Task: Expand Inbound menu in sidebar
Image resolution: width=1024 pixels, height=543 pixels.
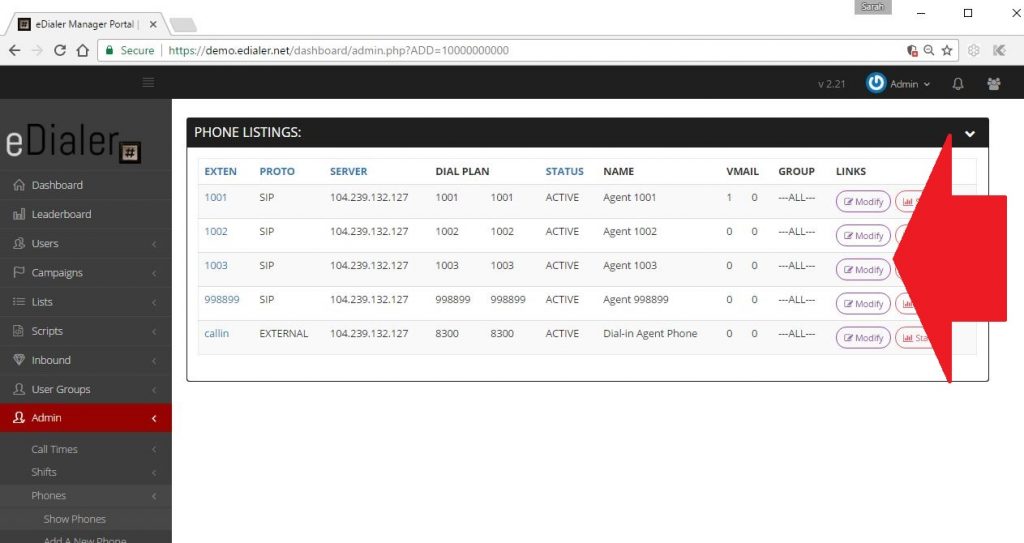Action: [86, 360]
